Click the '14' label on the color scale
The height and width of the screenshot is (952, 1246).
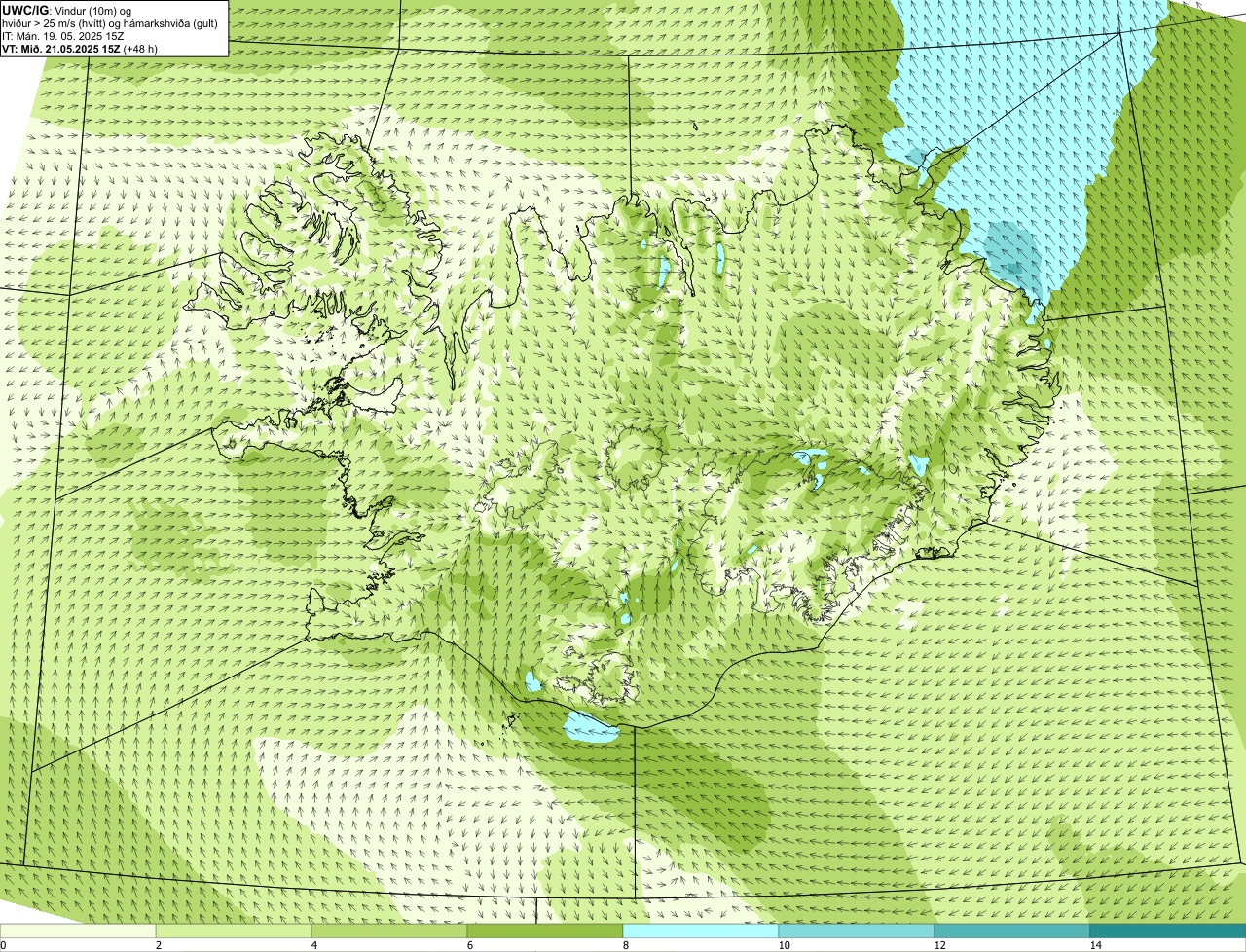1095,945
